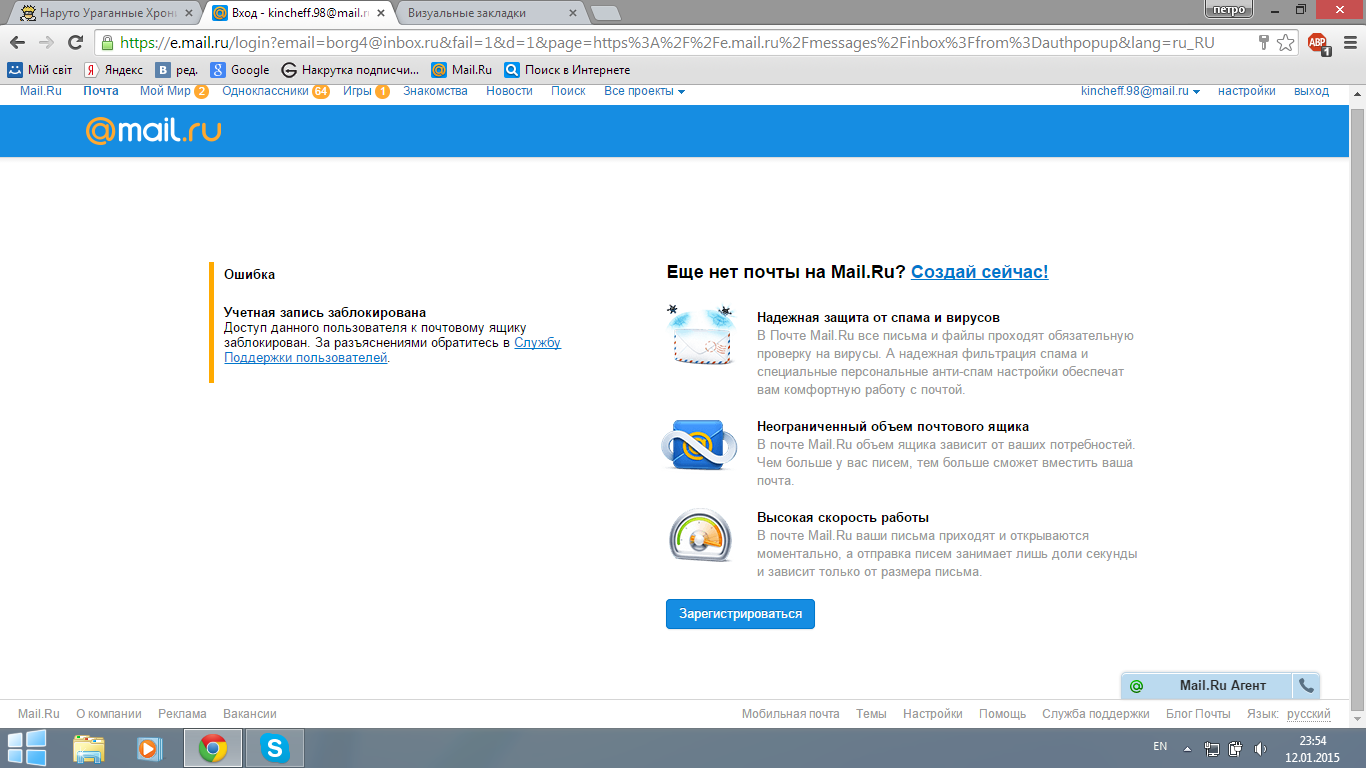Open the Mail.Ru bookmark
The height and width of the screenshot is (768, 1366).
462,70
